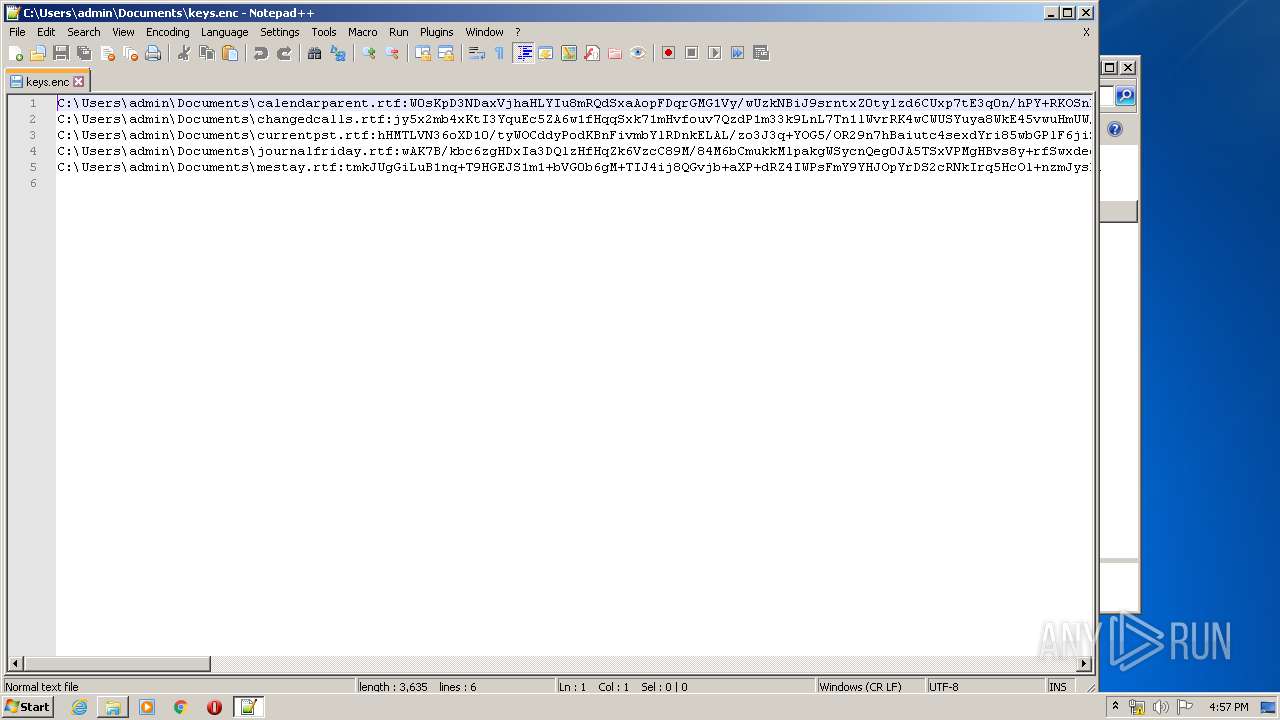
Task: Create a new document with the New icon
Action: pos(15,53)
